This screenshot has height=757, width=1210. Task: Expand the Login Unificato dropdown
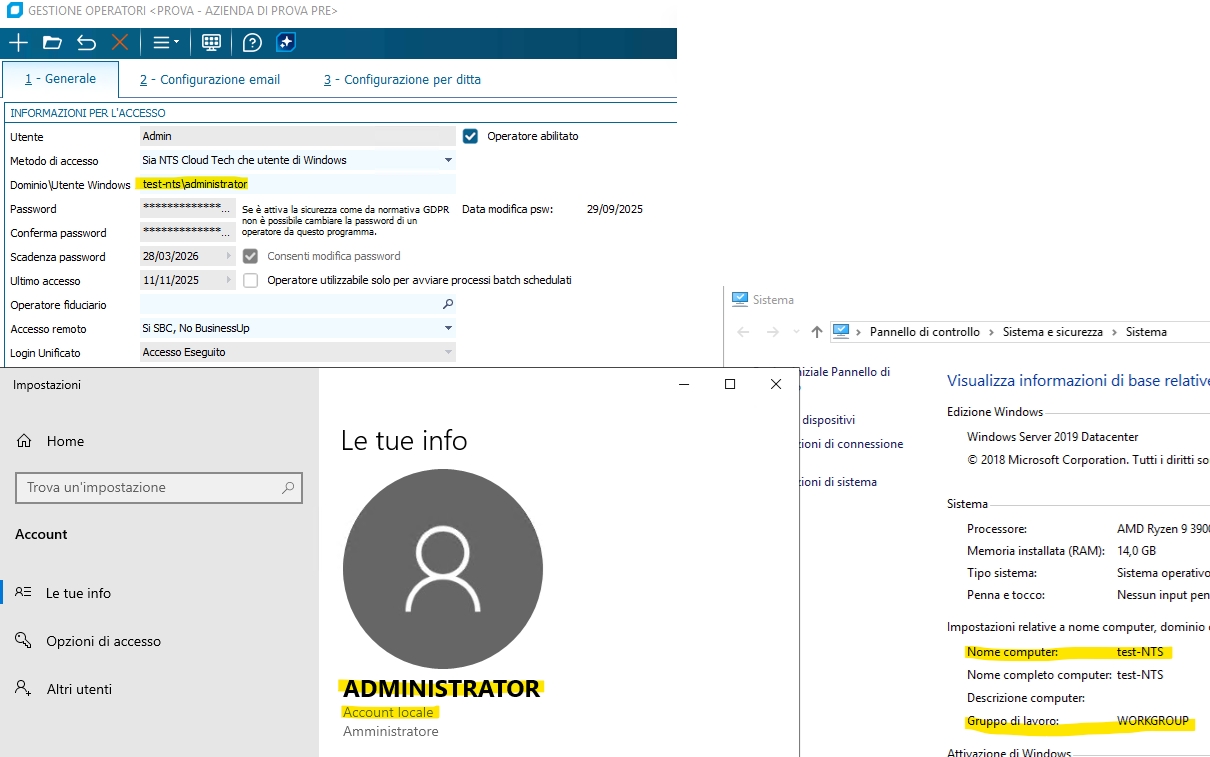click(448, 352)
